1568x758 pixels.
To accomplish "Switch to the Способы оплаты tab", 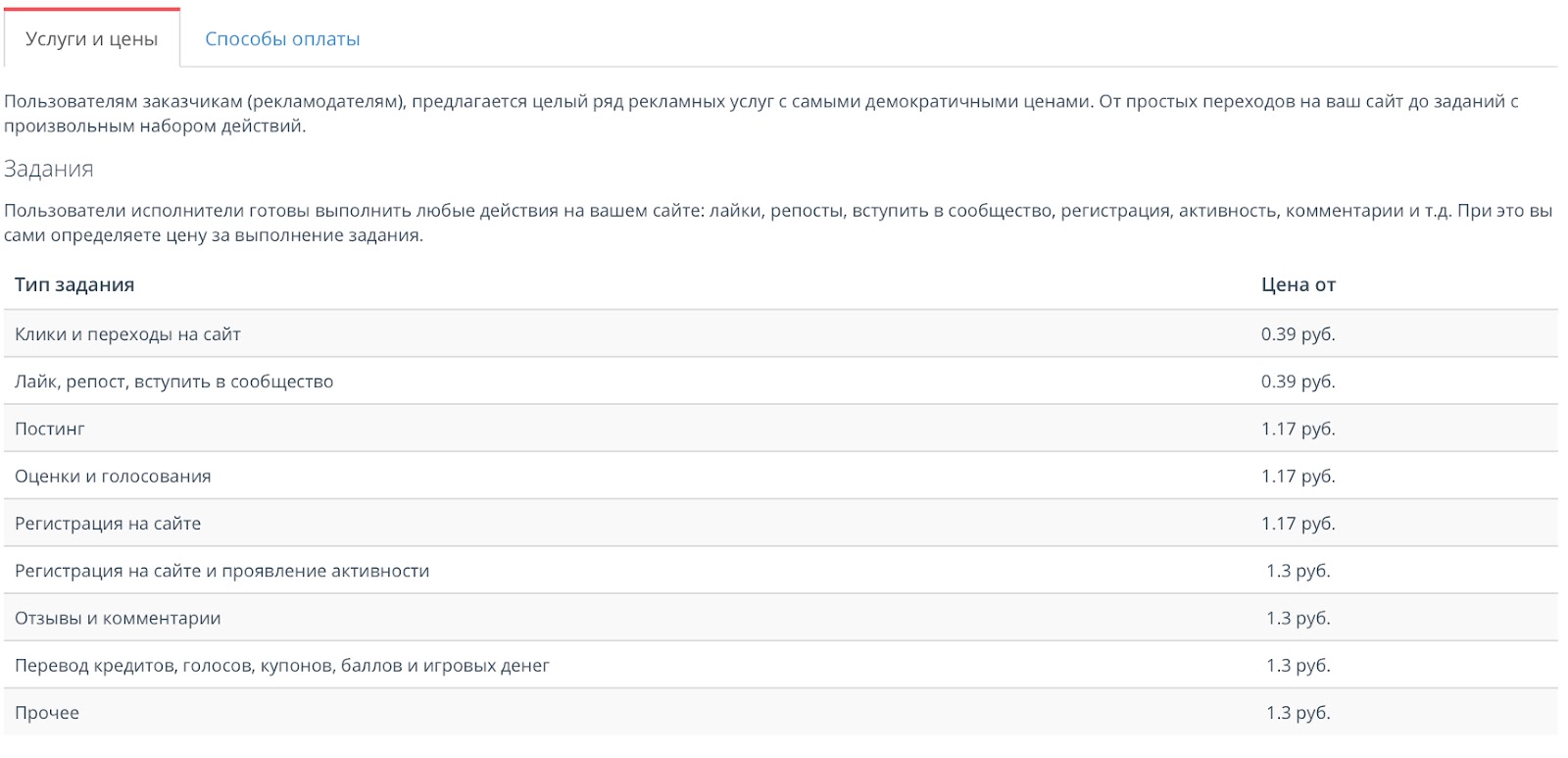I will pyautogui.click(x=282, y=39).
